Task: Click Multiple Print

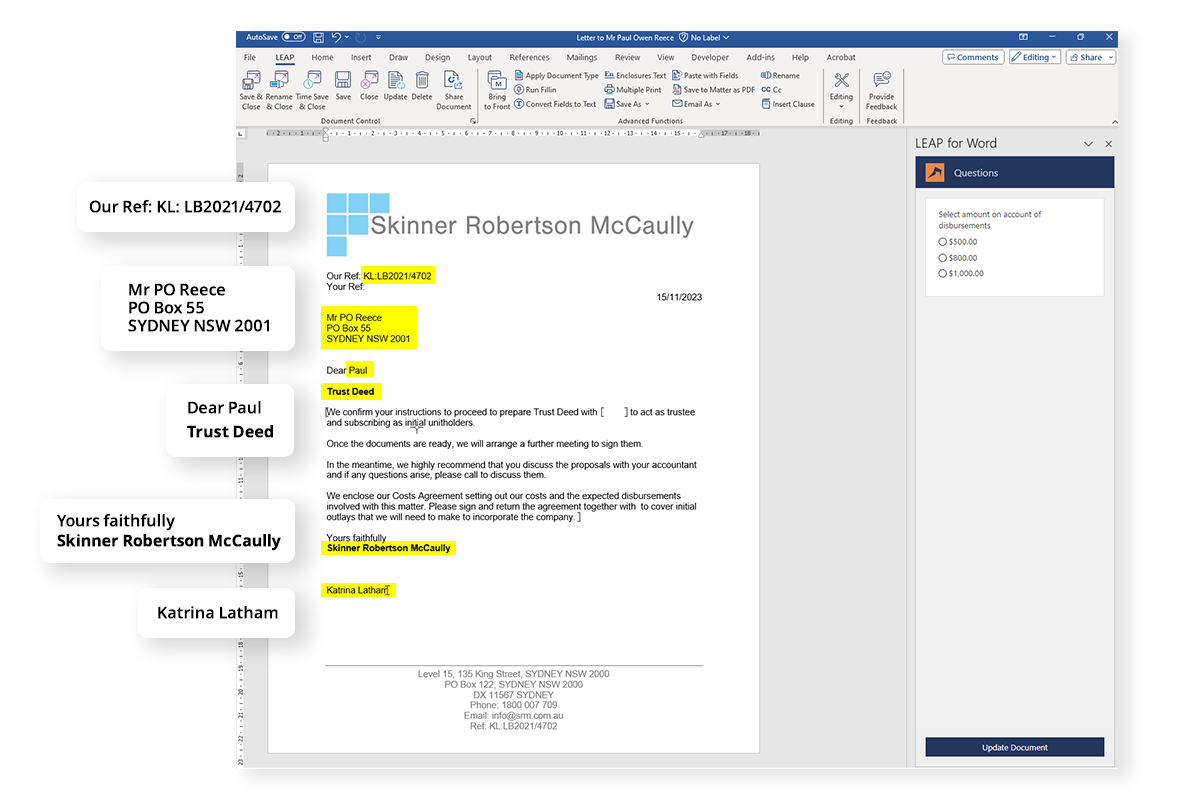Action: click(633, 90)
